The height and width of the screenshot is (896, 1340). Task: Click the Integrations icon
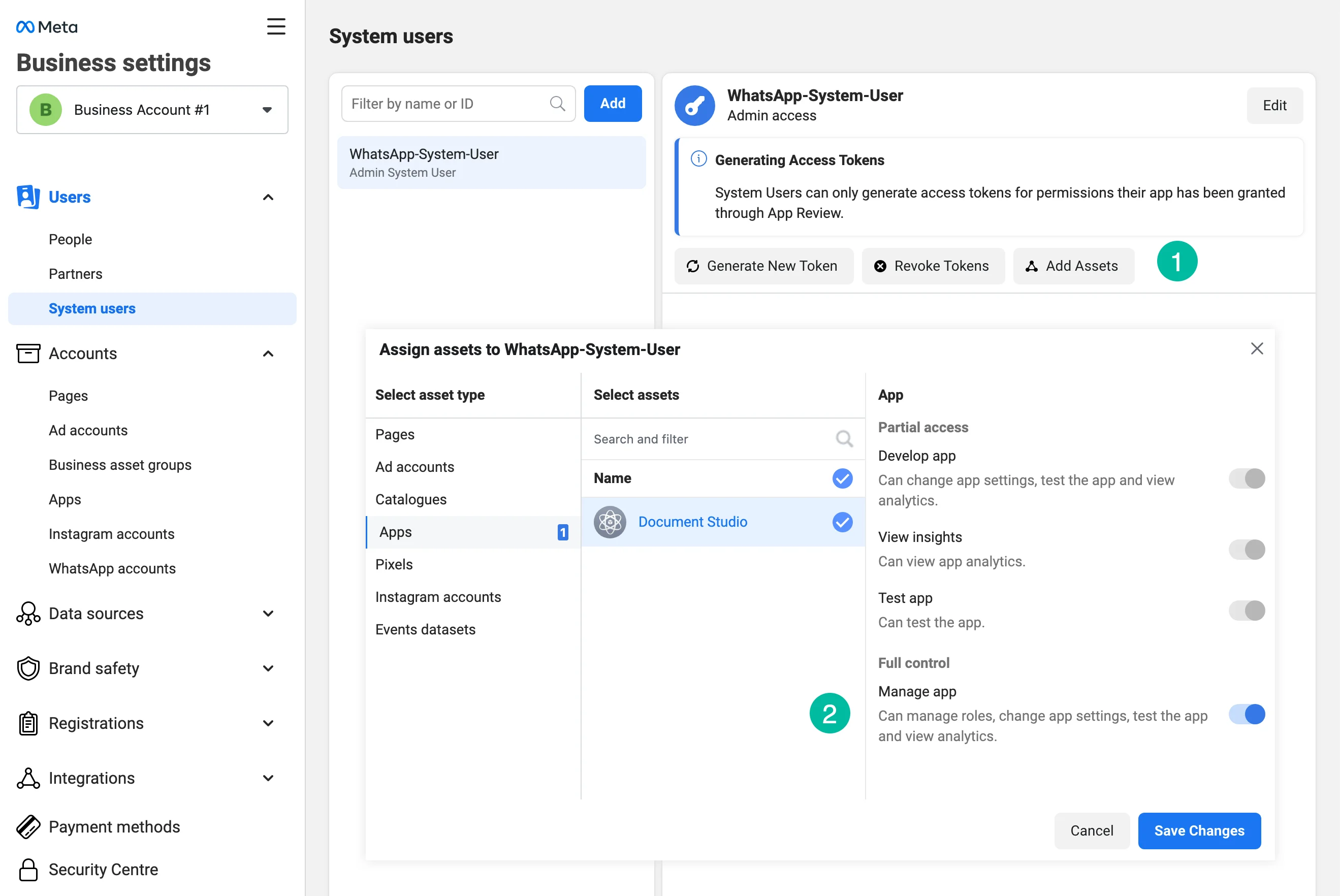coord(28,778)
